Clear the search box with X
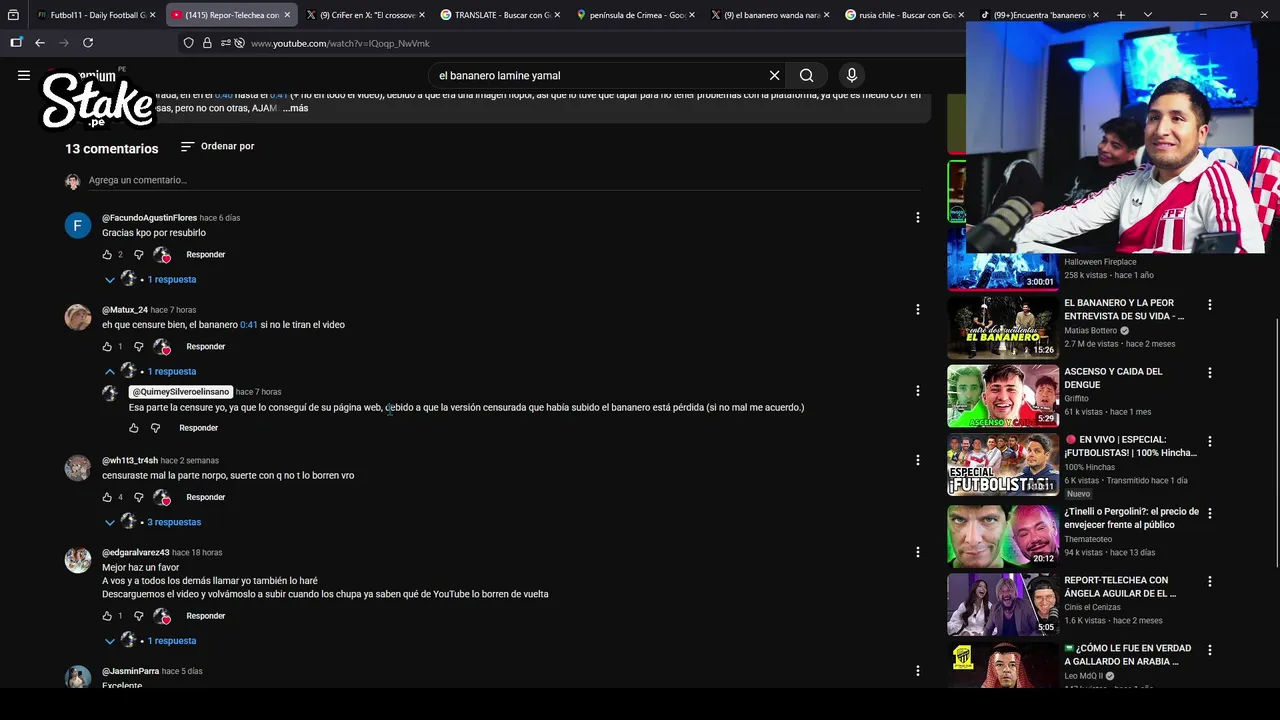The image size is (1280, 720). (x=774, y=75)
